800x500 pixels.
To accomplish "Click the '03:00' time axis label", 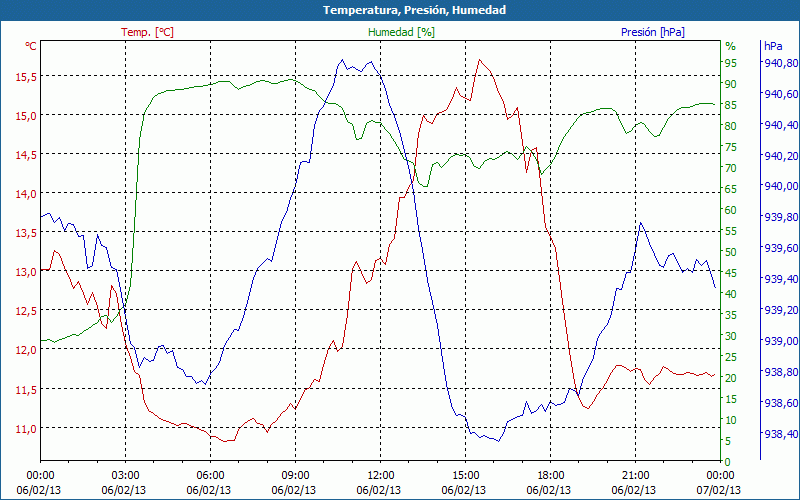I will (125, 475).
